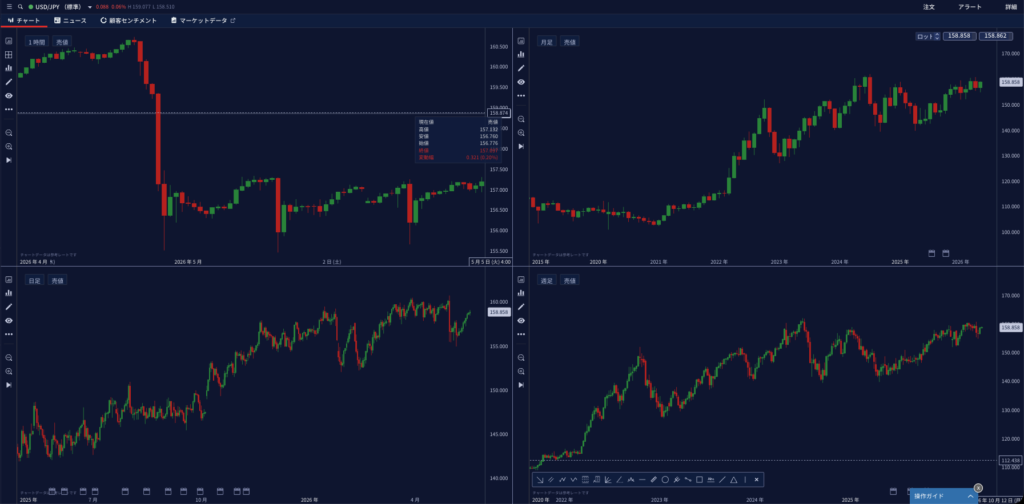Zoom in the 月足 chart
This screenshot has width=1024, height=504.
click(x=521, y=133)
